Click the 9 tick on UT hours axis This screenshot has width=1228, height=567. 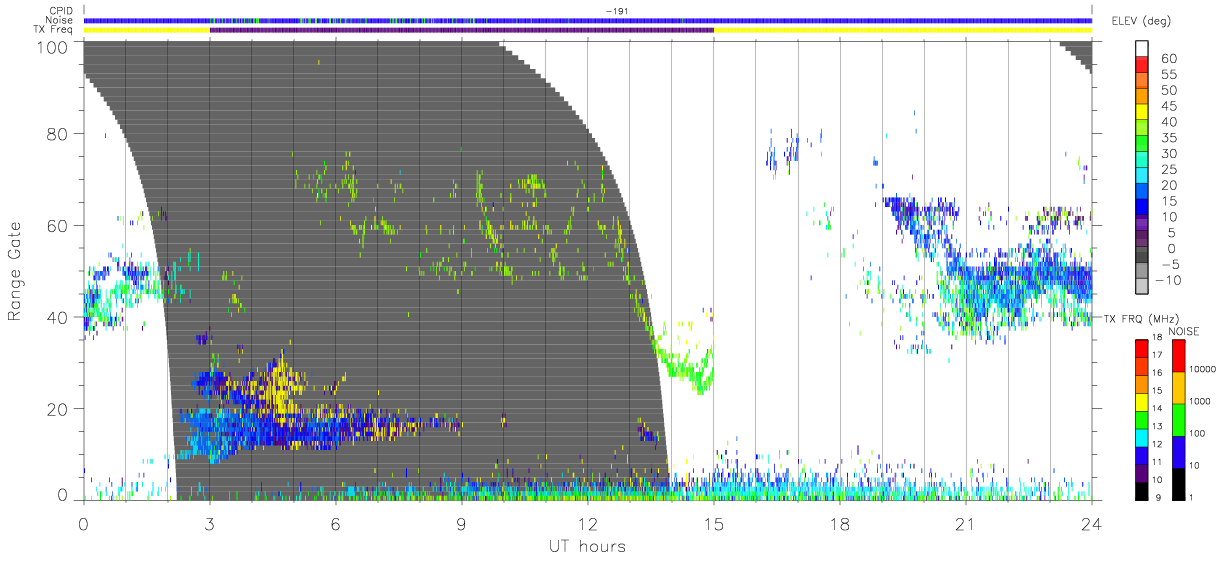tap(461, 524)
